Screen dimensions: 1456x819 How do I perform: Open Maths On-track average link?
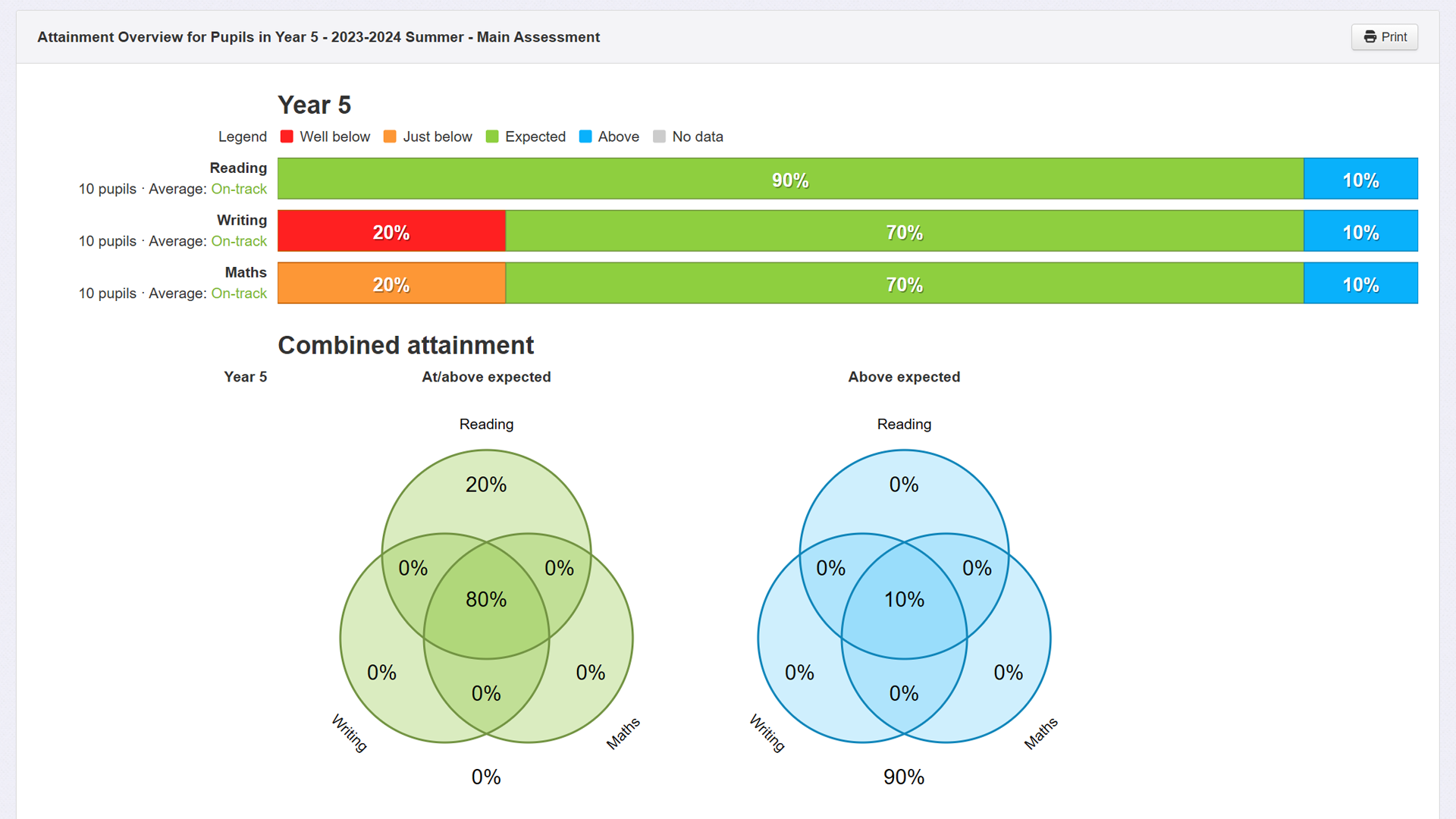click(239, 293)
